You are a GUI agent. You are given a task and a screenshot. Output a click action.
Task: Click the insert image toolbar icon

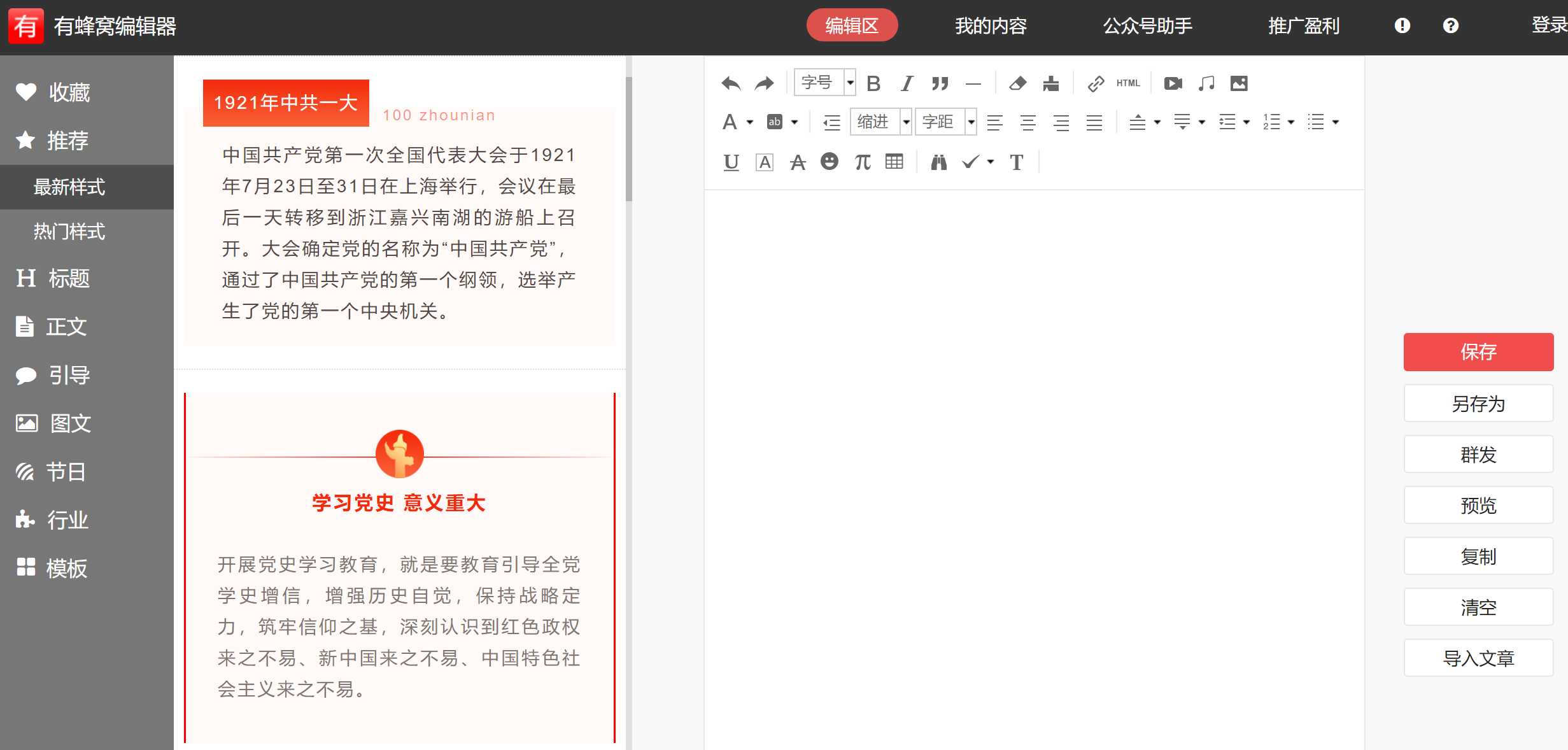(1239, 83)
